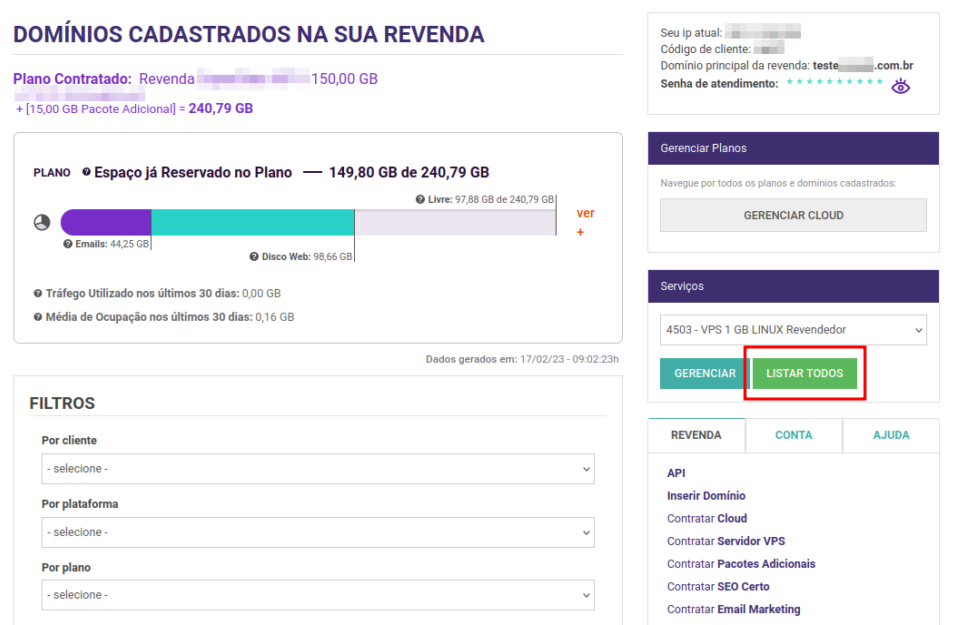Click the teal GERENCIAR button
This screenshot has height=625, width=954.
click(704, 373)
